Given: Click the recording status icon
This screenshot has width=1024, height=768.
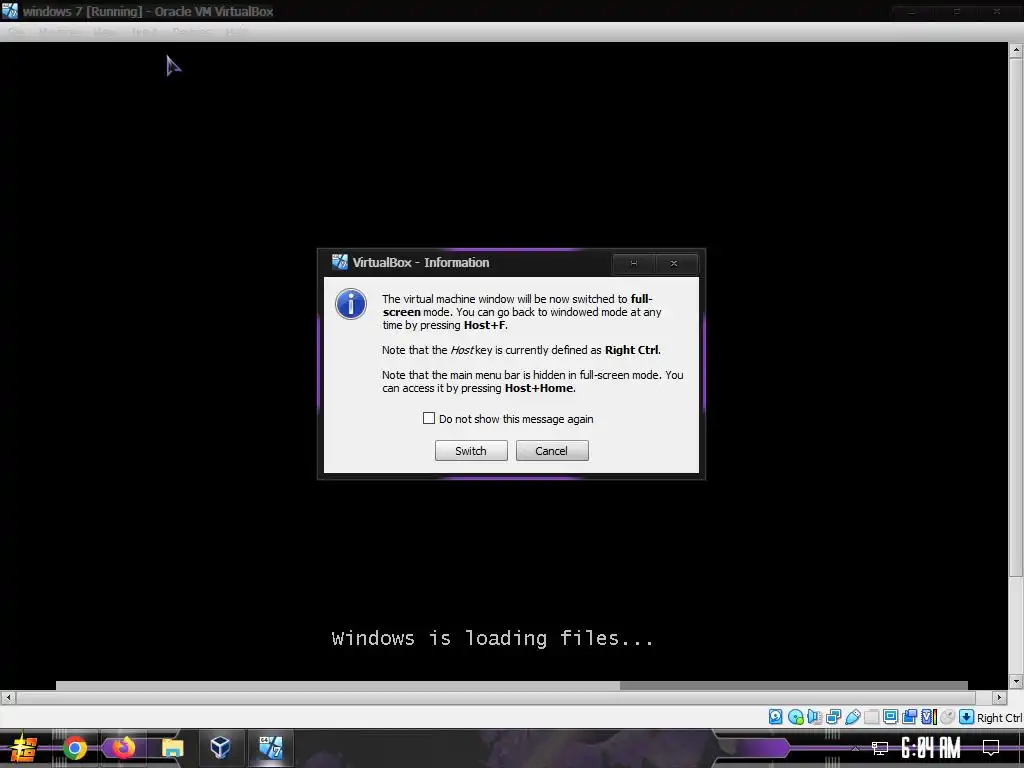Looking at the screenshot, I should click(x=909, y=717).
